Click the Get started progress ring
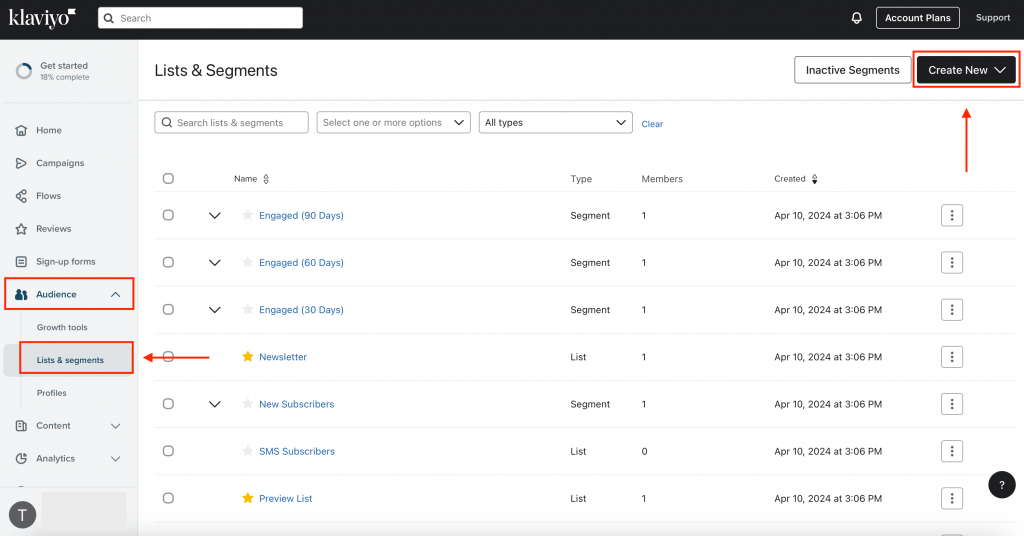The image size is (1024, 536). tap(24, 71)
